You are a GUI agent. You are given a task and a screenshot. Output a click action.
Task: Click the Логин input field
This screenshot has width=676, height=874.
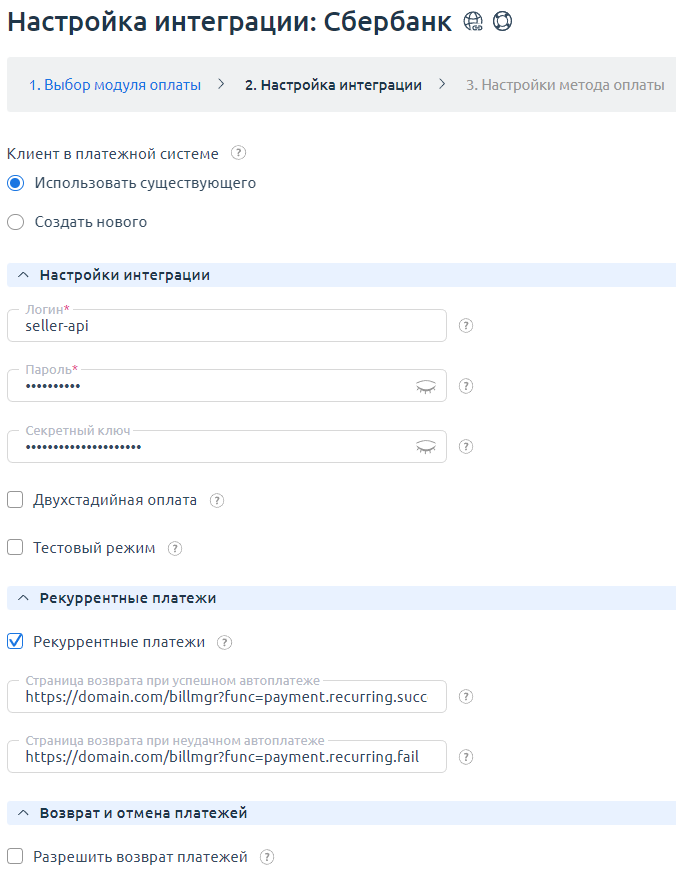[226, 326]
